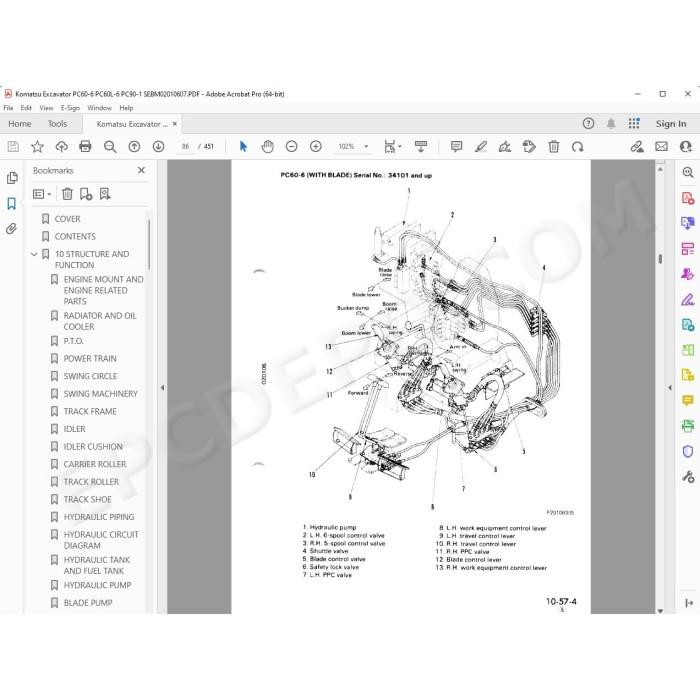Image resolution: width=700 pixels, height=700 pixels.
Task: Toggle read mode keyboard icon
Action: (421, 146)
